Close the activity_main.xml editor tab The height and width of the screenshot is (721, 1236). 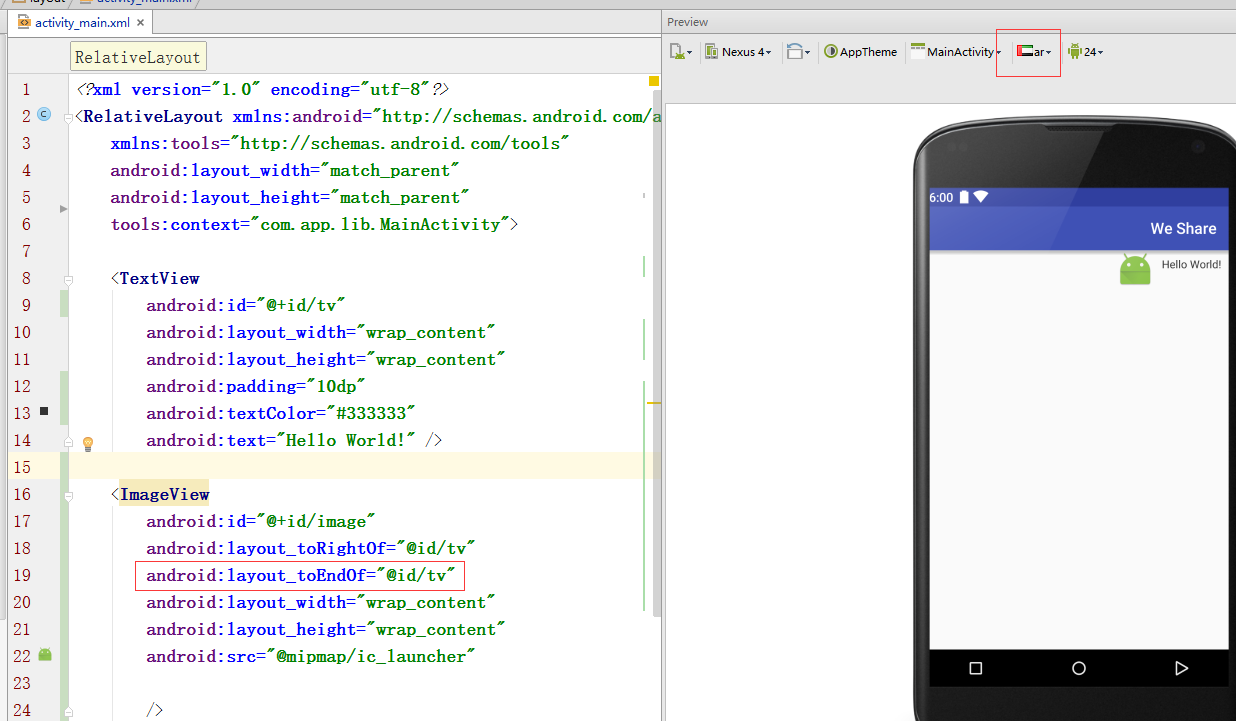click(140, 23)
